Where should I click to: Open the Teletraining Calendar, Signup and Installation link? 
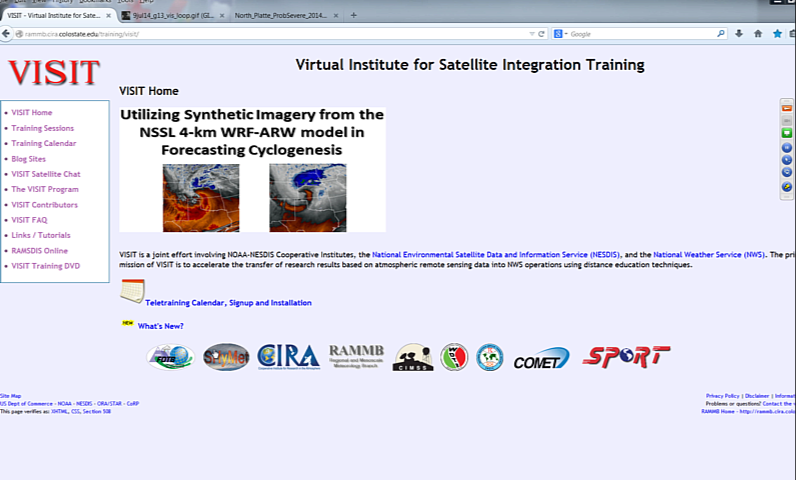click(x=228, y=302)
